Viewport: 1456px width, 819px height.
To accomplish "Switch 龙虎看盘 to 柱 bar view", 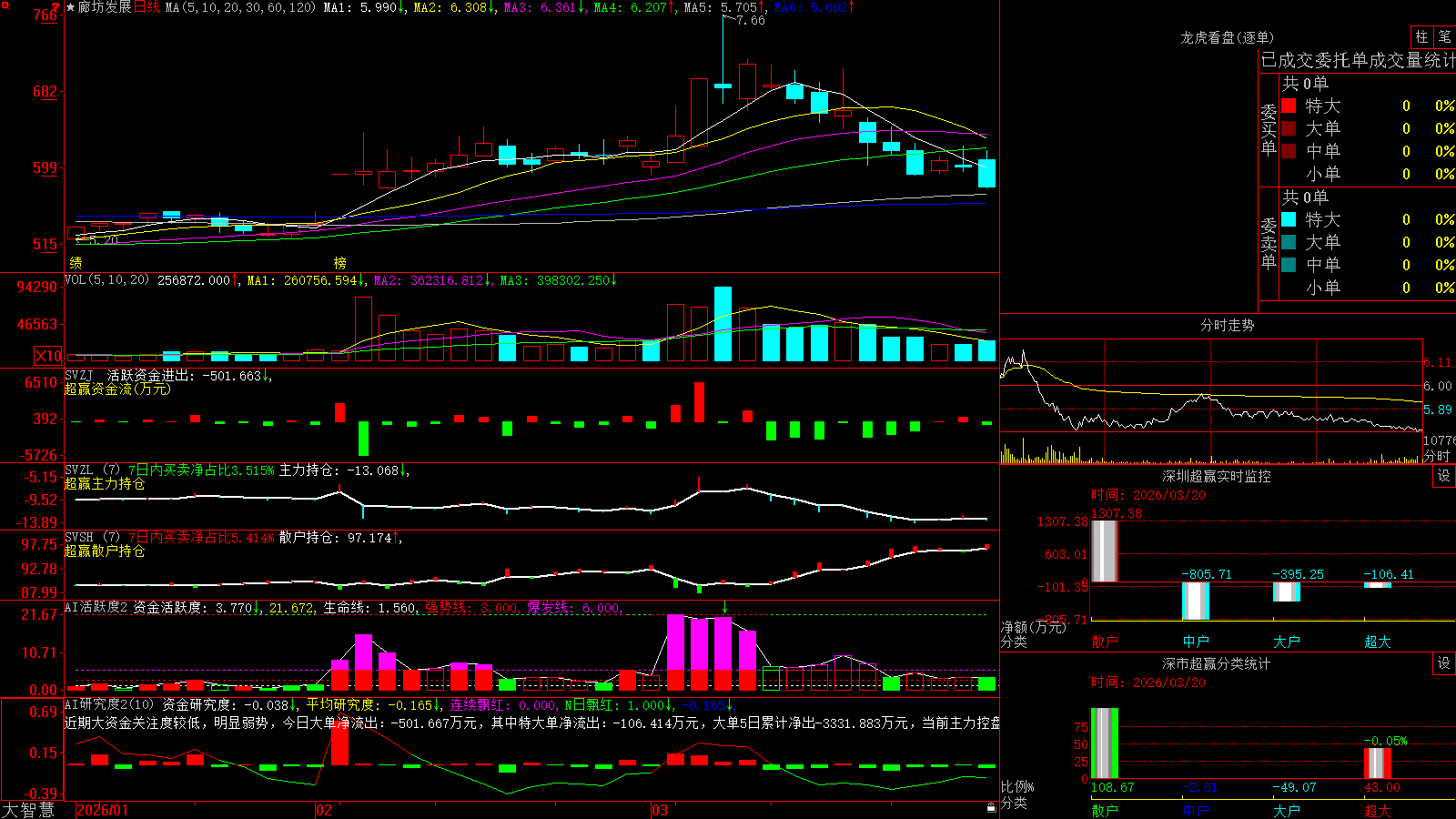I will click(x=1421, y=36).
